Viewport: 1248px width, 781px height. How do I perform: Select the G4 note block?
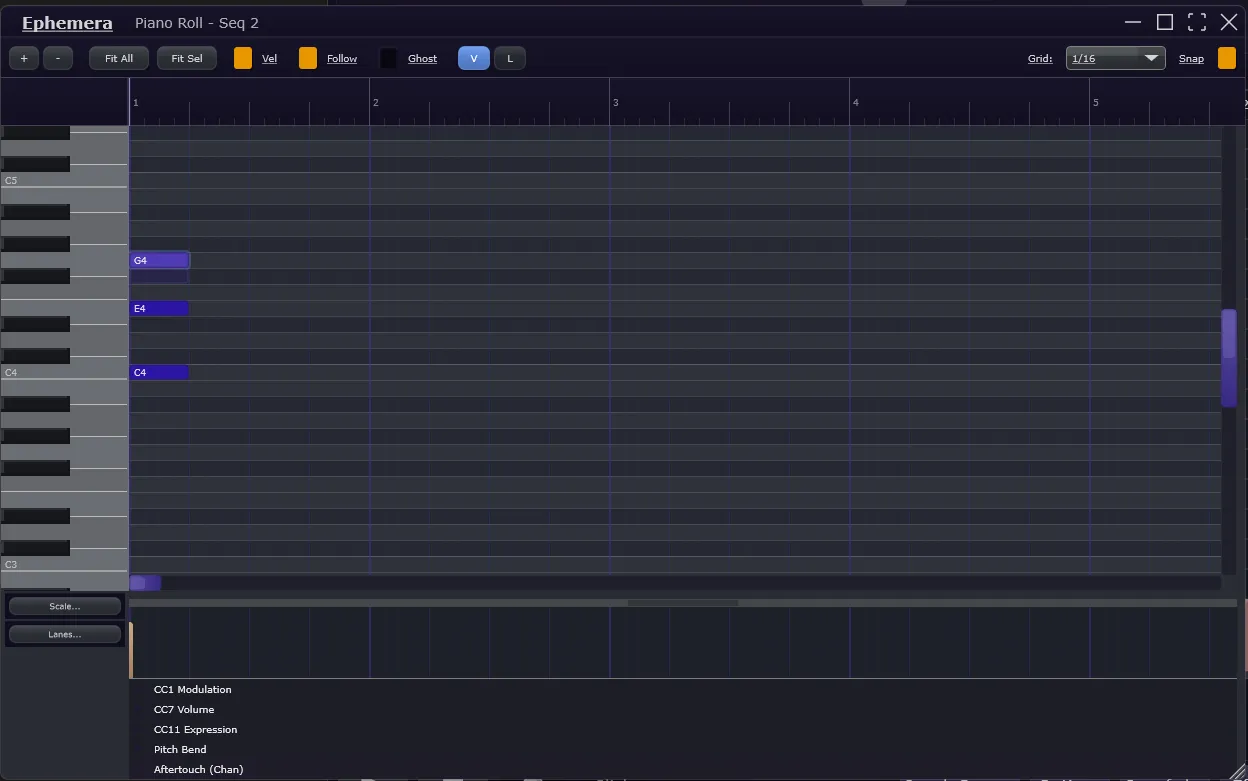point(159,260)
